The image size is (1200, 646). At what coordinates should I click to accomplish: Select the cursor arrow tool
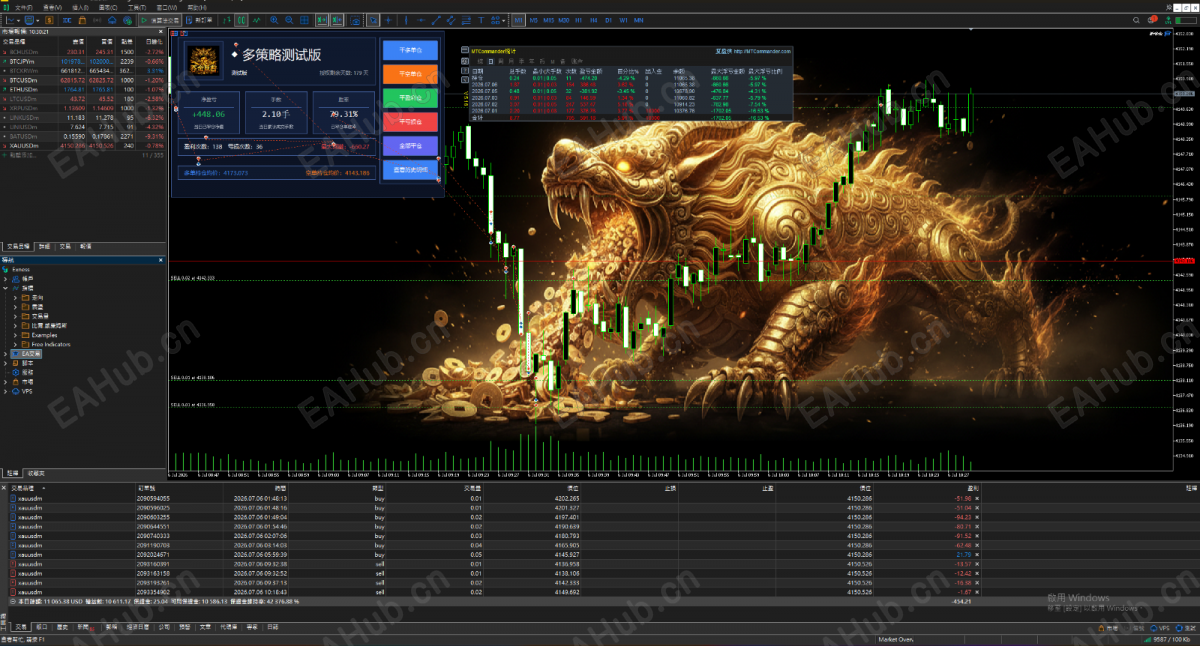pyautogui.click(x=372, y=20)
